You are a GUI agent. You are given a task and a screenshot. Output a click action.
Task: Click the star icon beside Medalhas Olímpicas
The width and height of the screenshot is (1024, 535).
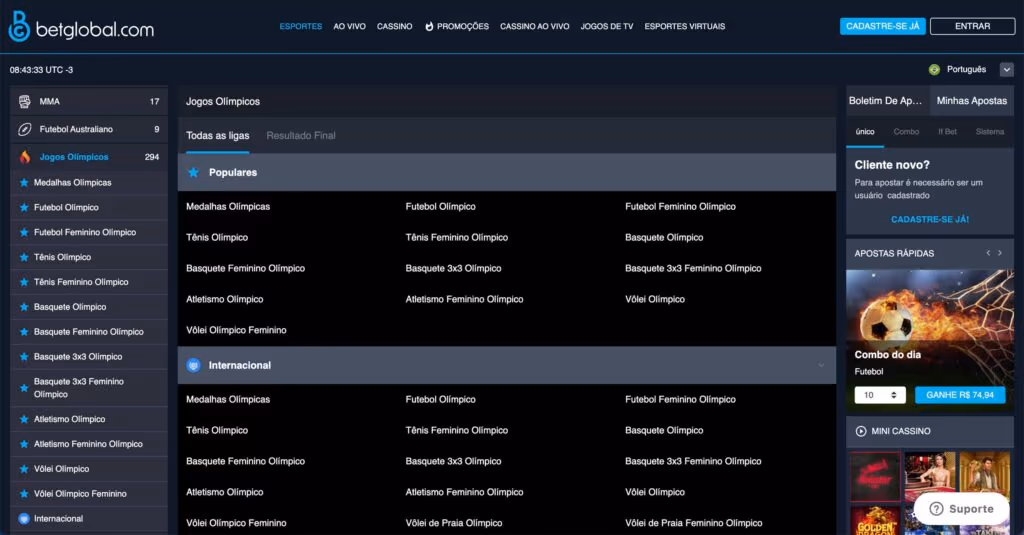click(x=24, y=183)
